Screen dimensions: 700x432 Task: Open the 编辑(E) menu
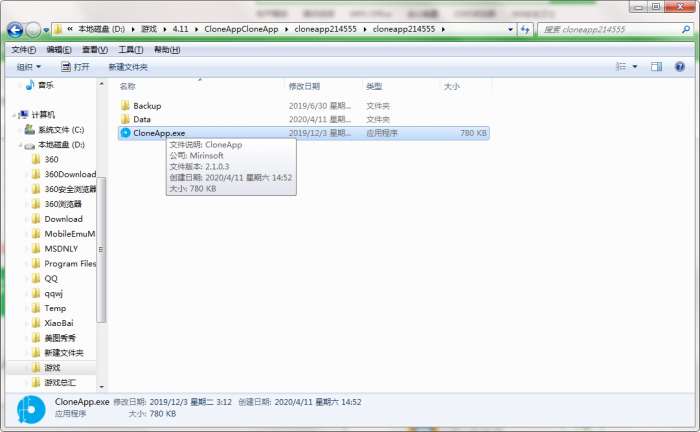59,50
